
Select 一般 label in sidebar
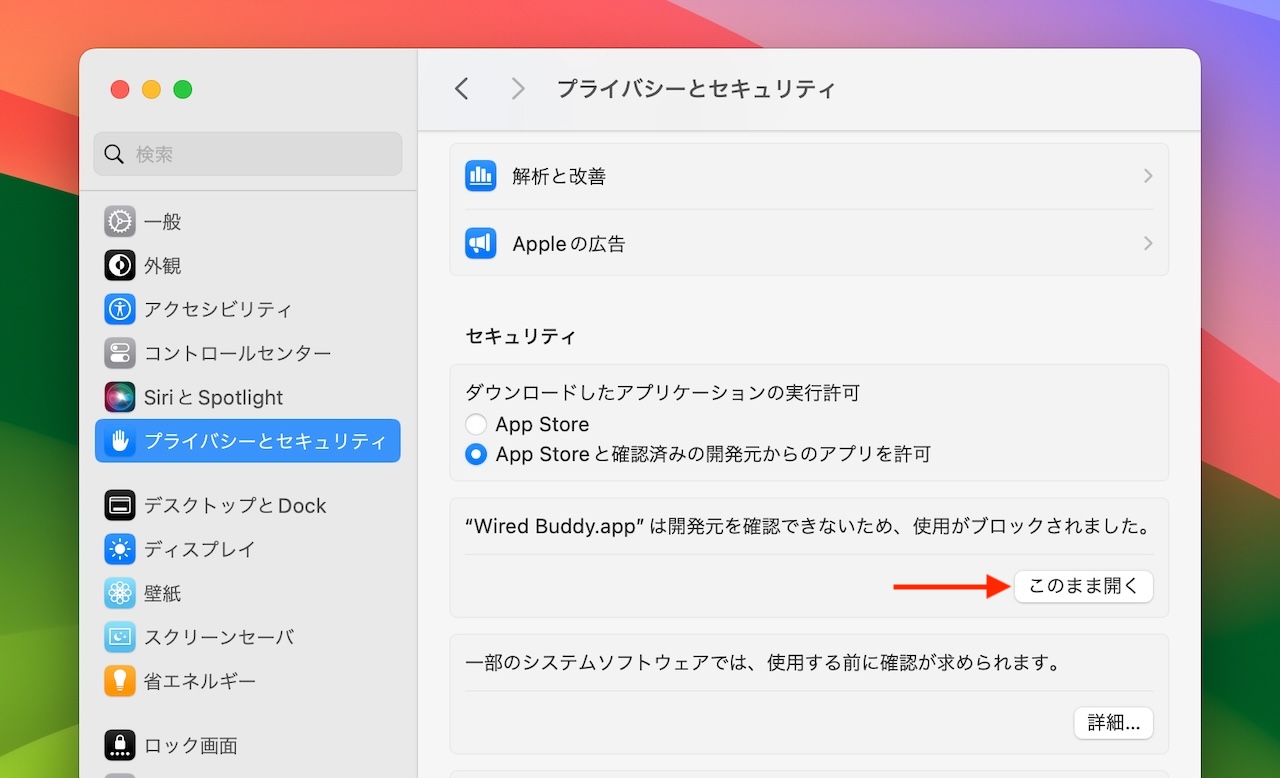[163, 222]
